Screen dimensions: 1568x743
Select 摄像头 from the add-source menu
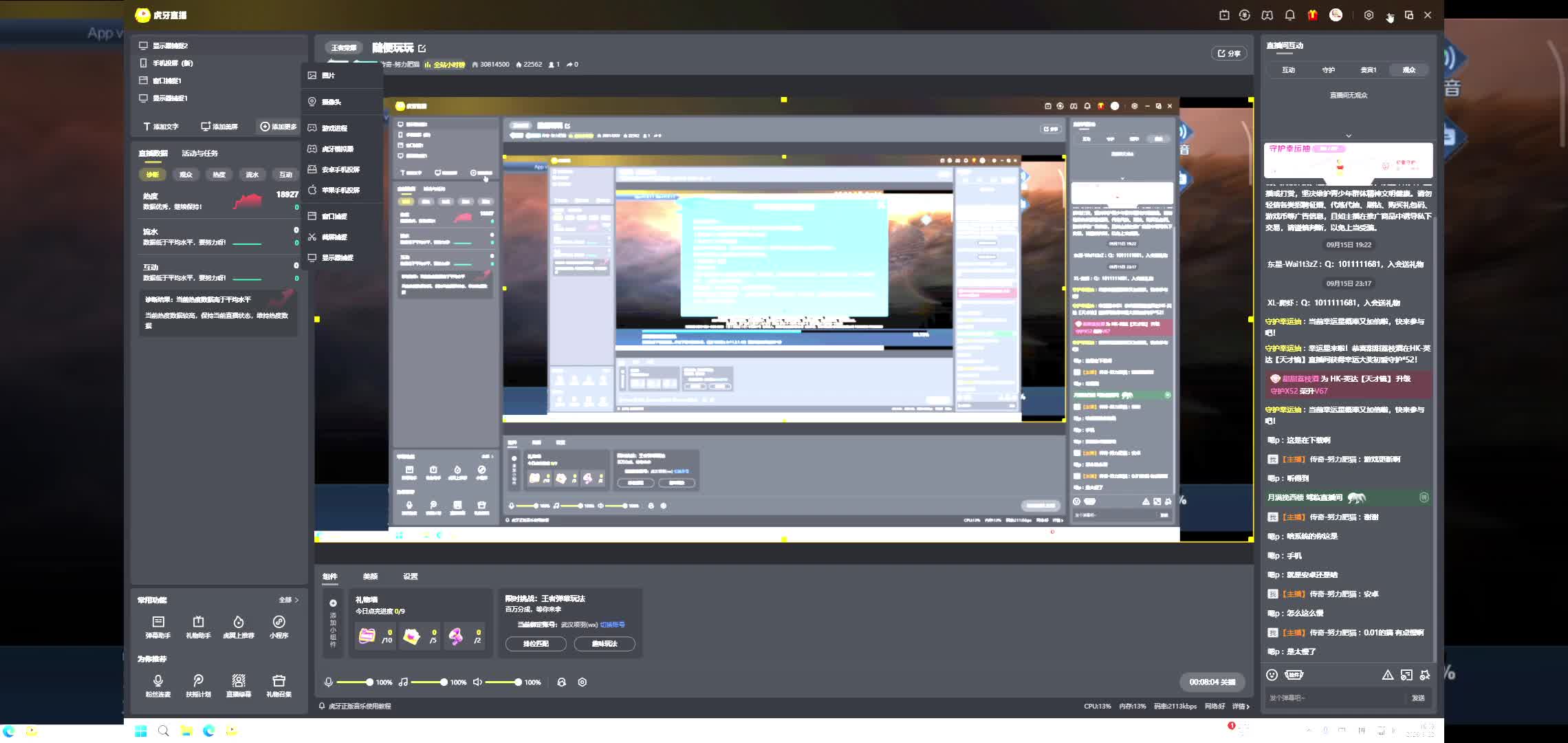coord(331,102)
